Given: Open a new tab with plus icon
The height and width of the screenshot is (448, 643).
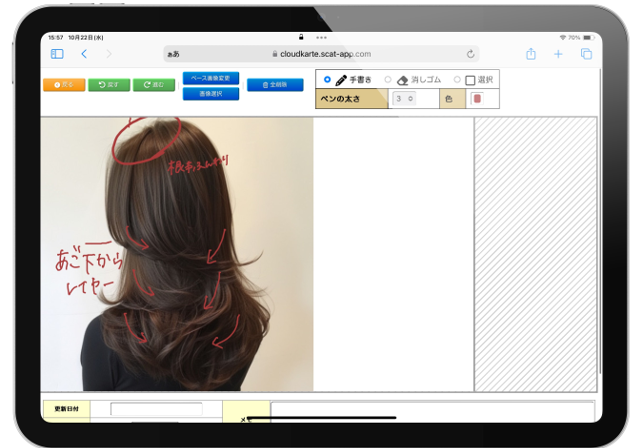Looking at the screenshot, I should (559, 54).
